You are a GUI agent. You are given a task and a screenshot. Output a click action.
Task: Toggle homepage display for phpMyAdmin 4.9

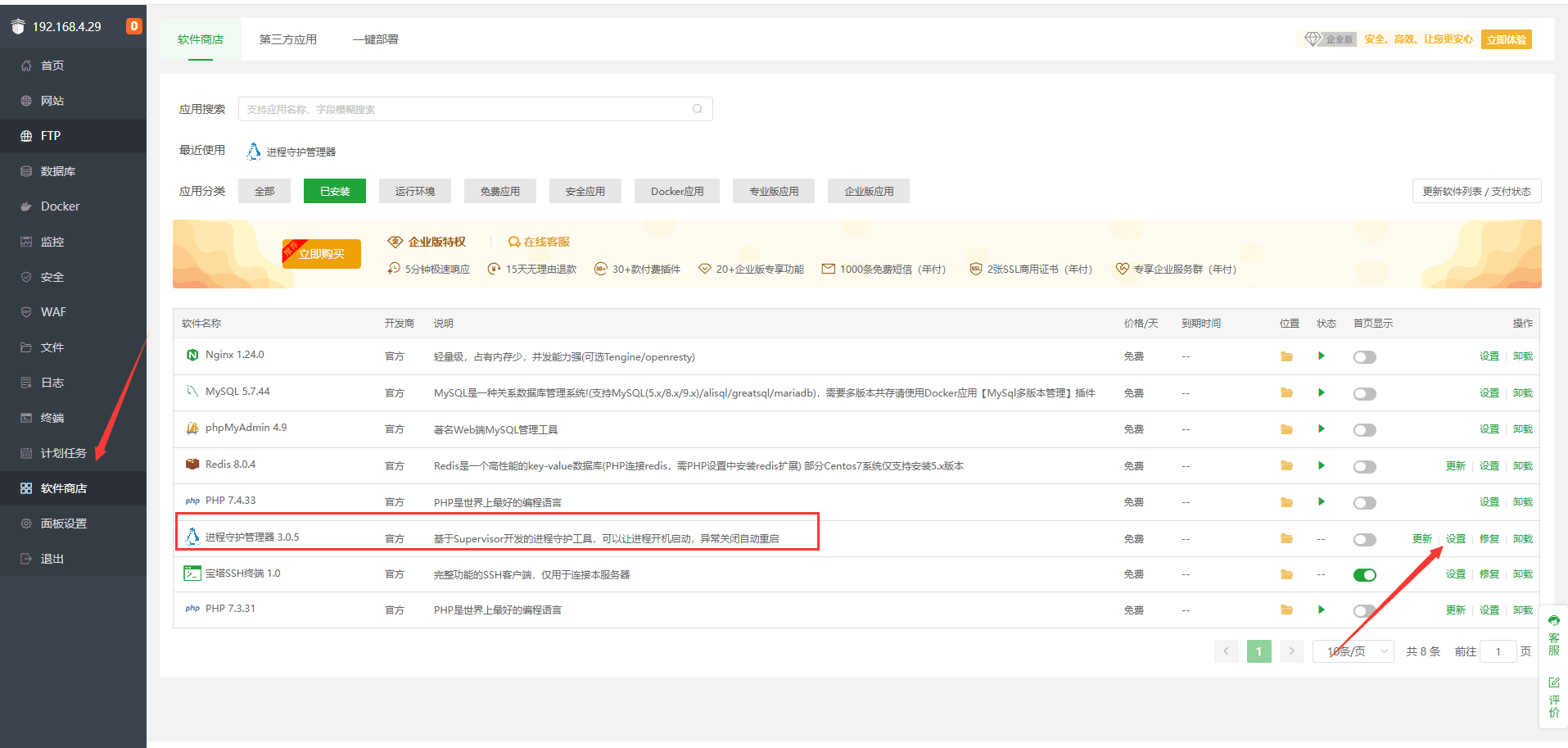point(1365,430)
